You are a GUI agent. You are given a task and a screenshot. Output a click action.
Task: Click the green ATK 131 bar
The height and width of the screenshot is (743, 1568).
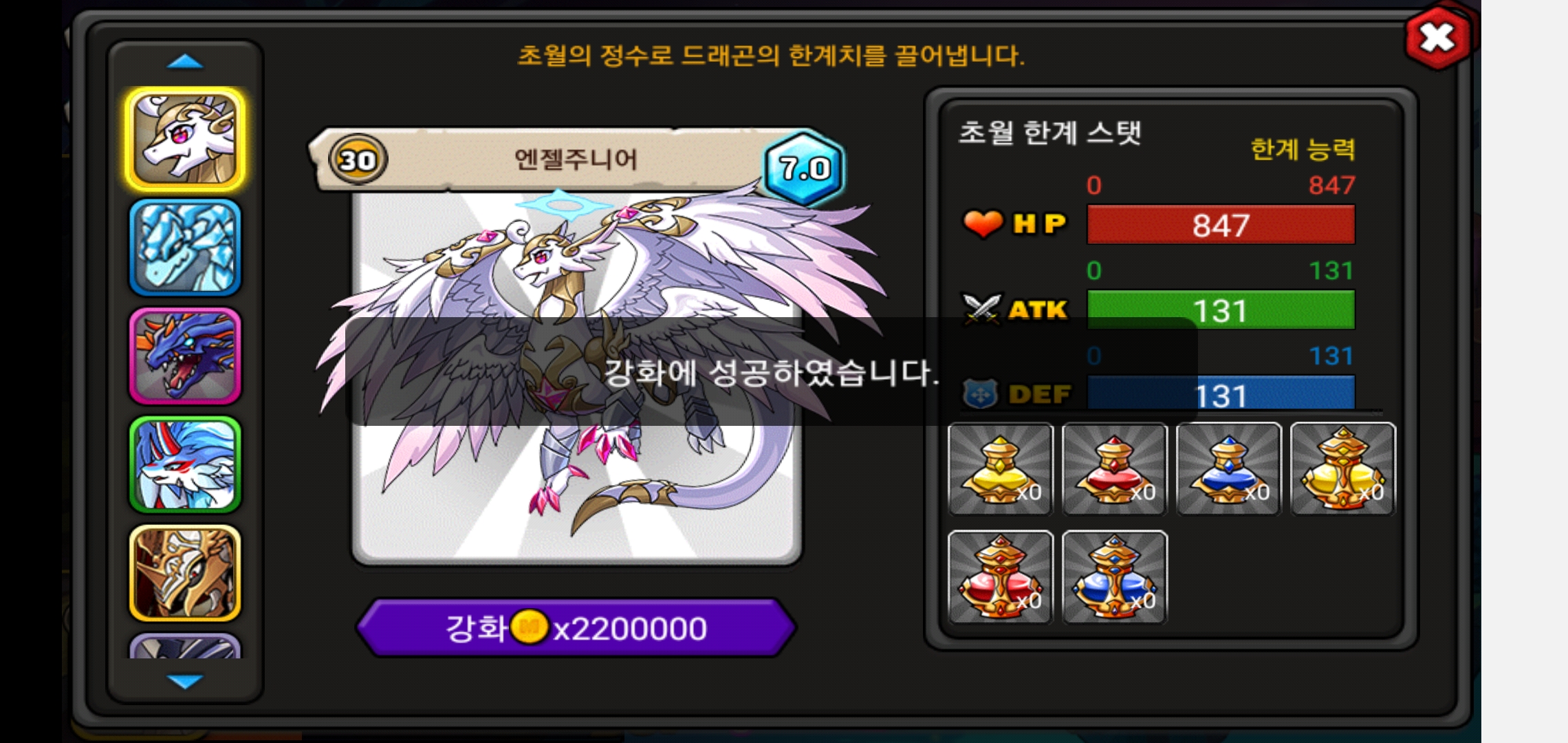click(1221, 310)
